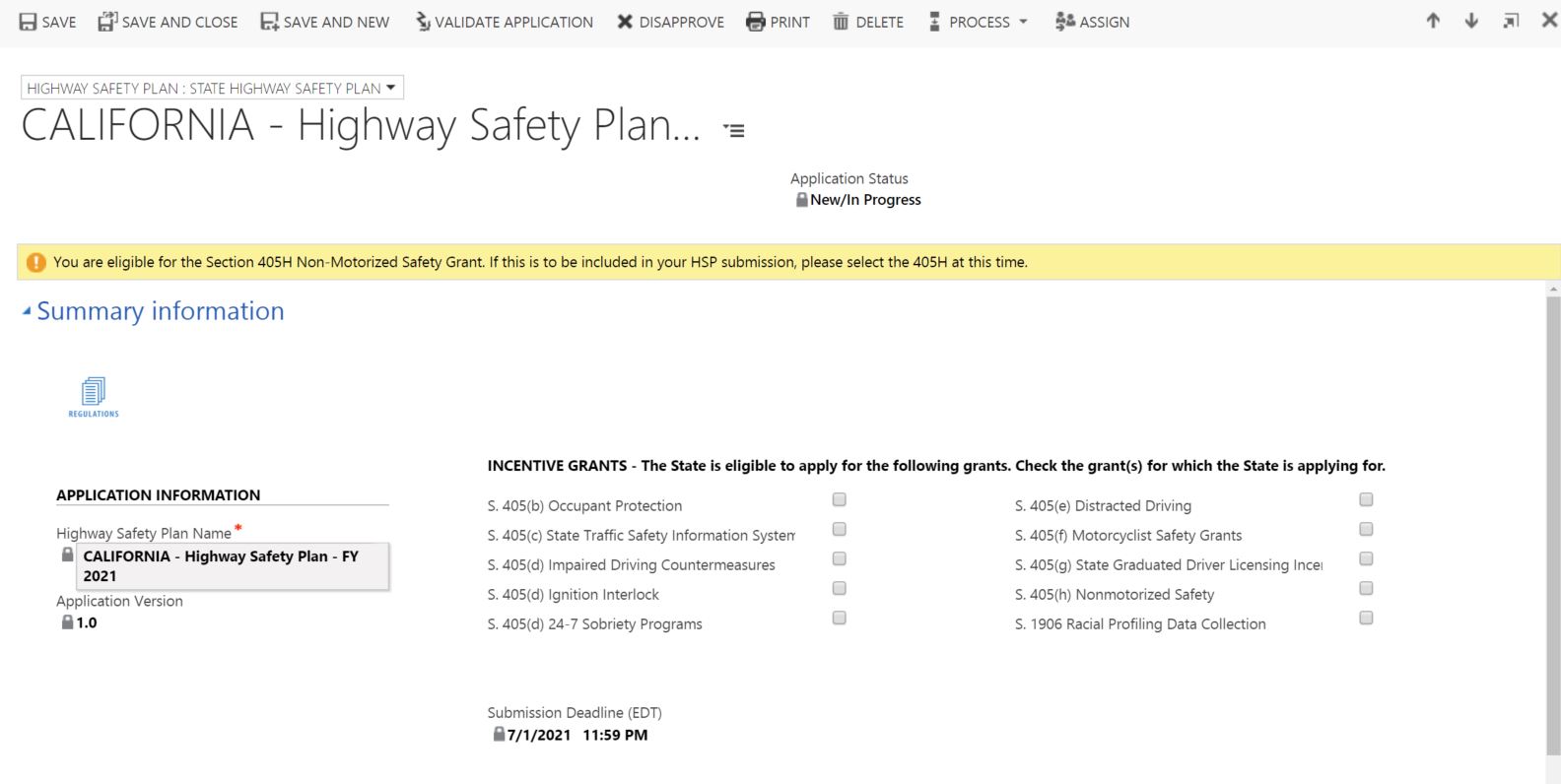Click Save and New command
Screen dimensions: 1561x784
coord(325,22)
